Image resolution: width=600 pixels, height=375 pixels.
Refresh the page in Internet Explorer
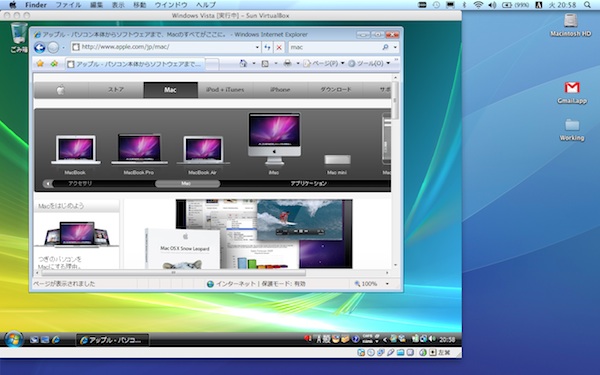pos(267,47)
